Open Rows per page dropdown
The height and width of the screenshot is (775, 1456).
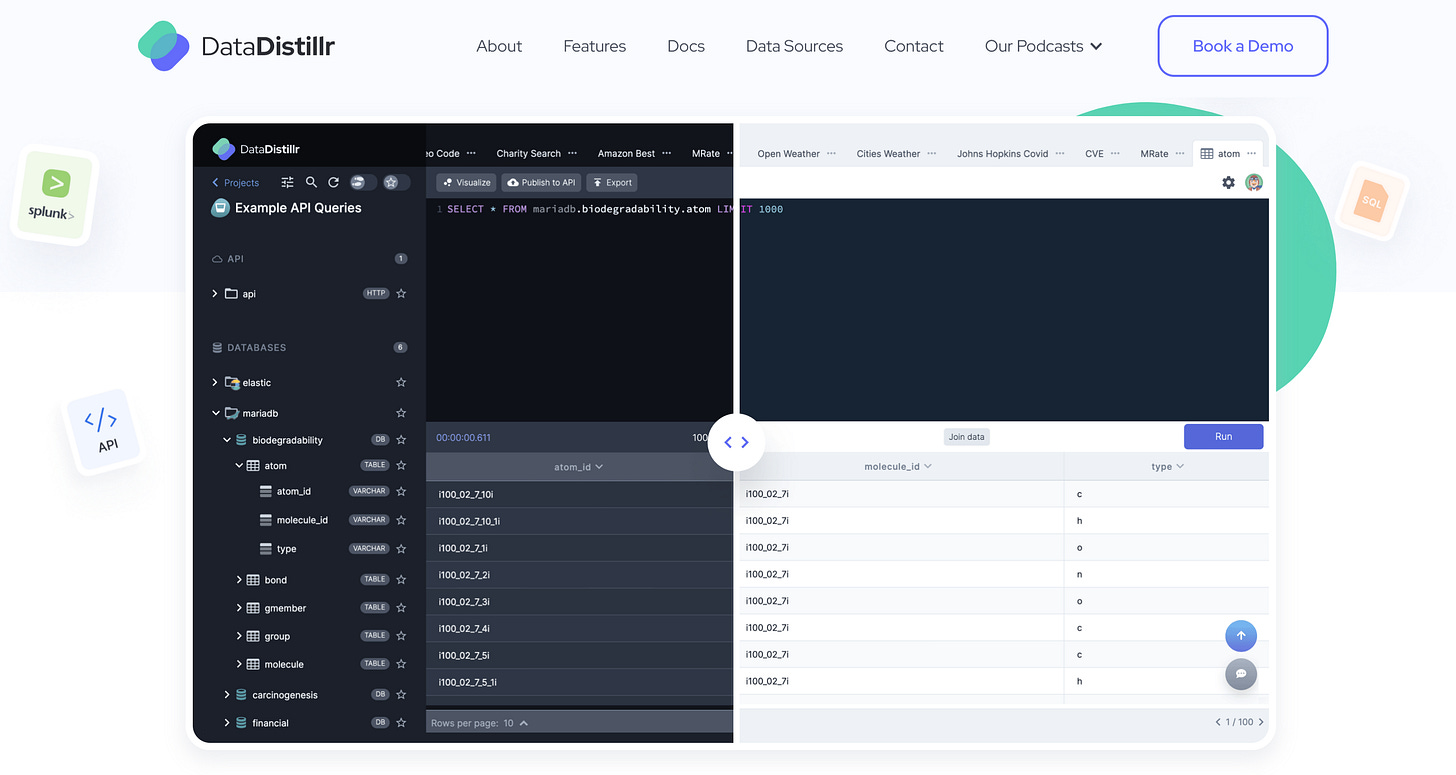pyautogui.click(x=516, y=723)
